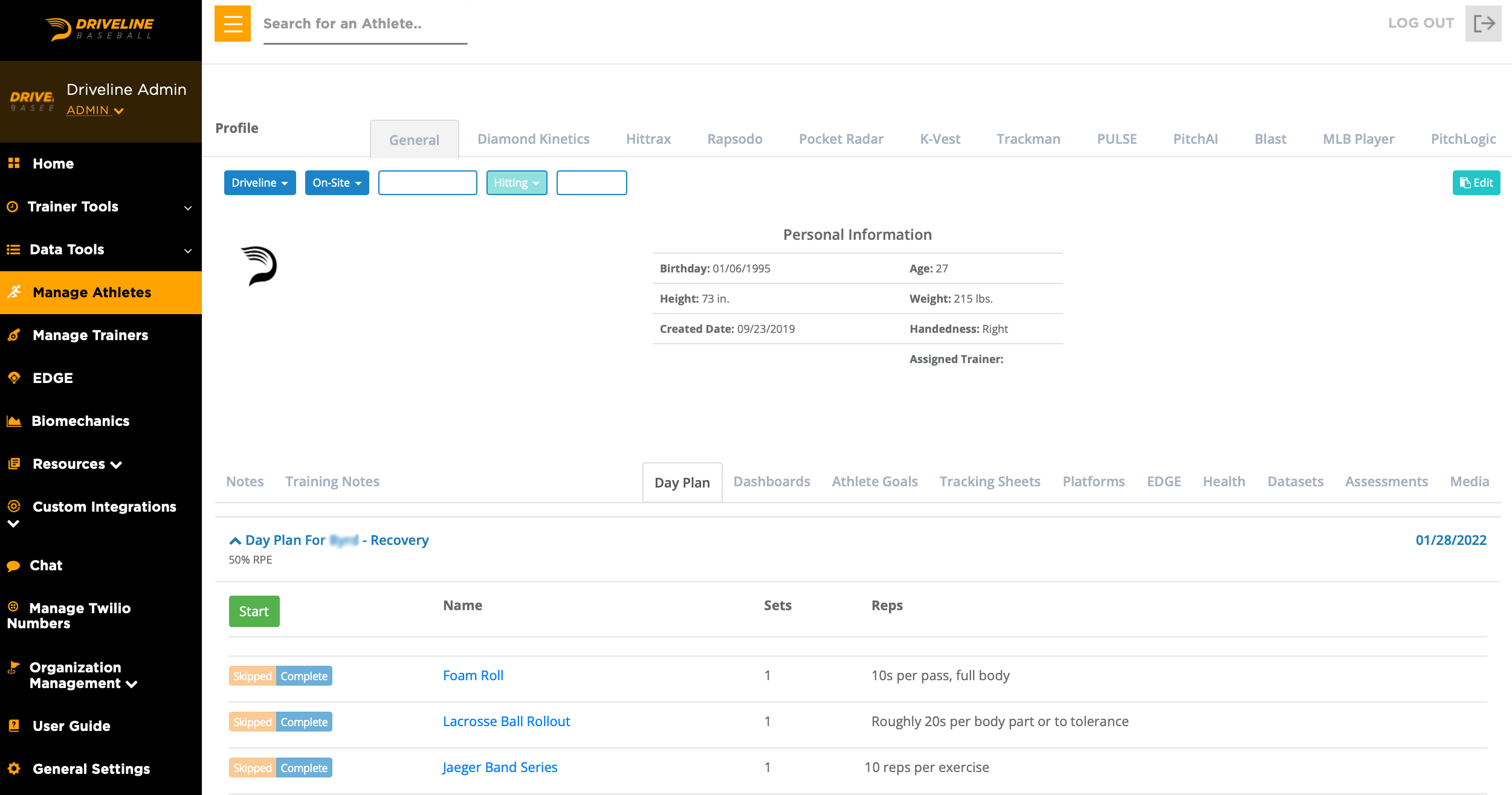Select the Health tab
Screen dimensions: 1512x795
pyautogui.click(x=1224, y=481)
